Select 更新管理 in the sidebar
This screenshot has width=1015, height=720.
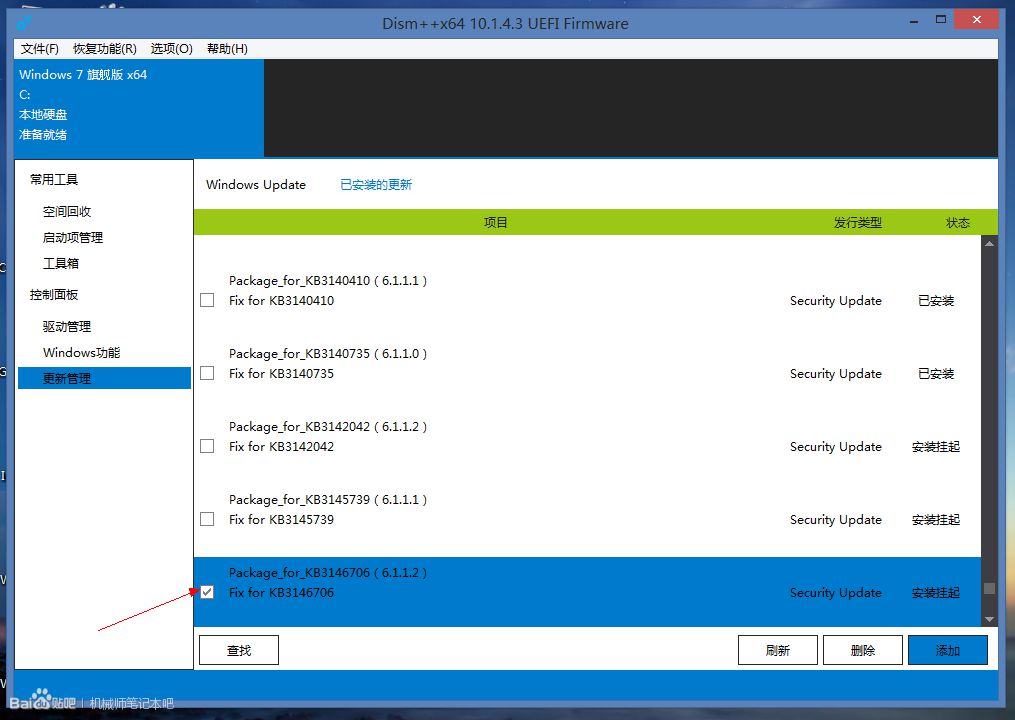[104, 378]
